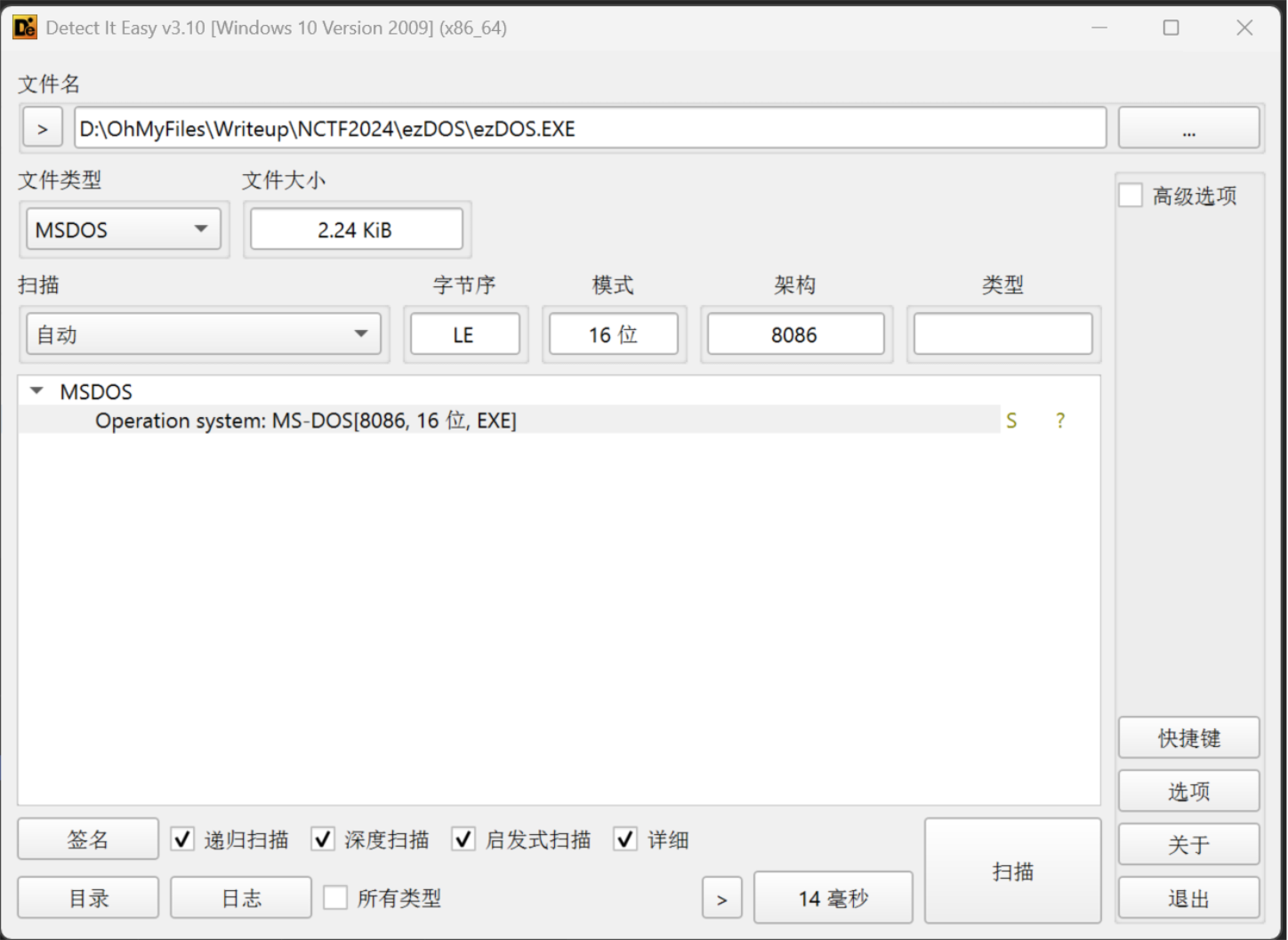This screenshot has width=1288, height=940.
Task: Open the 目录 directory button
Action: [x=88, y=898]
